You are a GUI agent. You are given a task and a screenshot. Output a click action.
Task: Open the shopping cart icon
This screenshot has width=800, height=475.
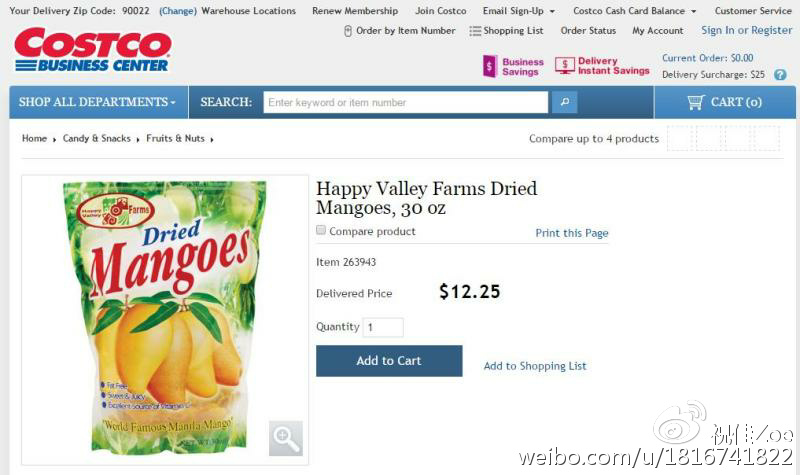click(695, 102)
